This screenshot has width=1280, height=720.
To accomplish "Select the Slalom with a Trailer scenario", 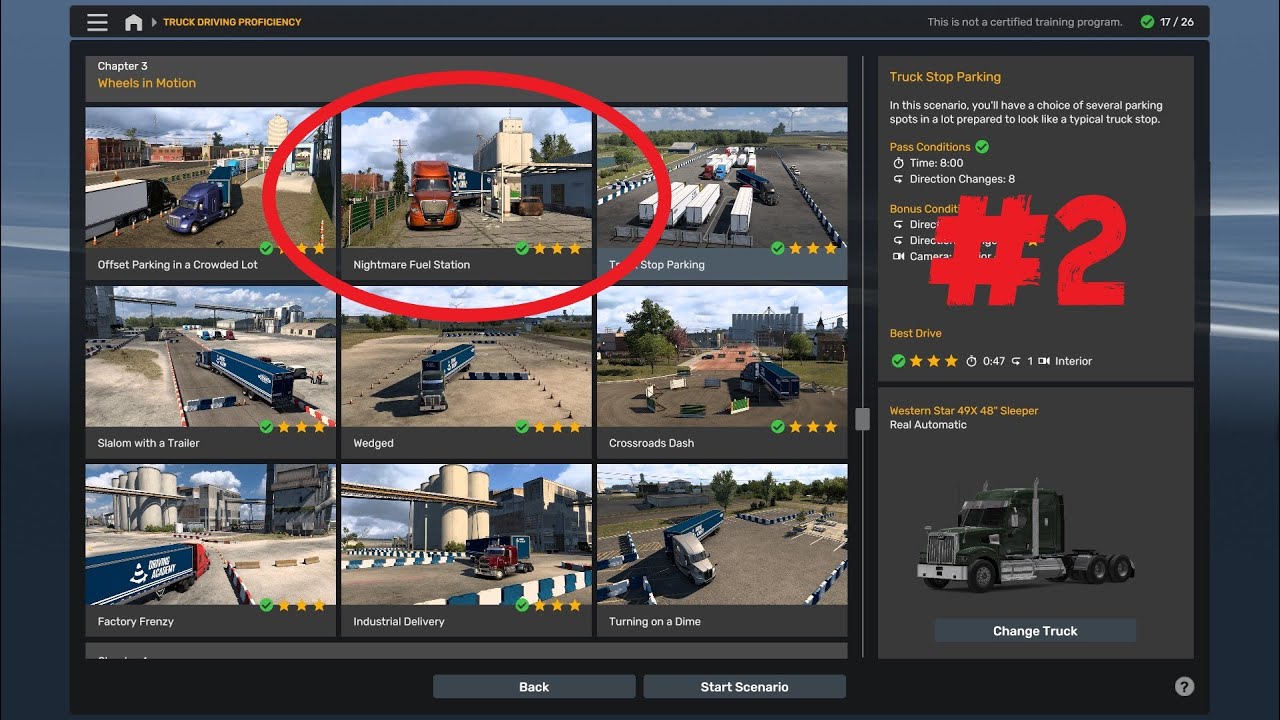I will pos(210,372).
